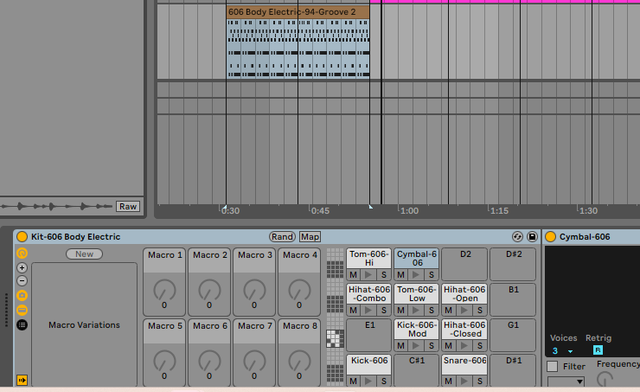Mute the Tom-606-Hi pad

click(353, 275)
